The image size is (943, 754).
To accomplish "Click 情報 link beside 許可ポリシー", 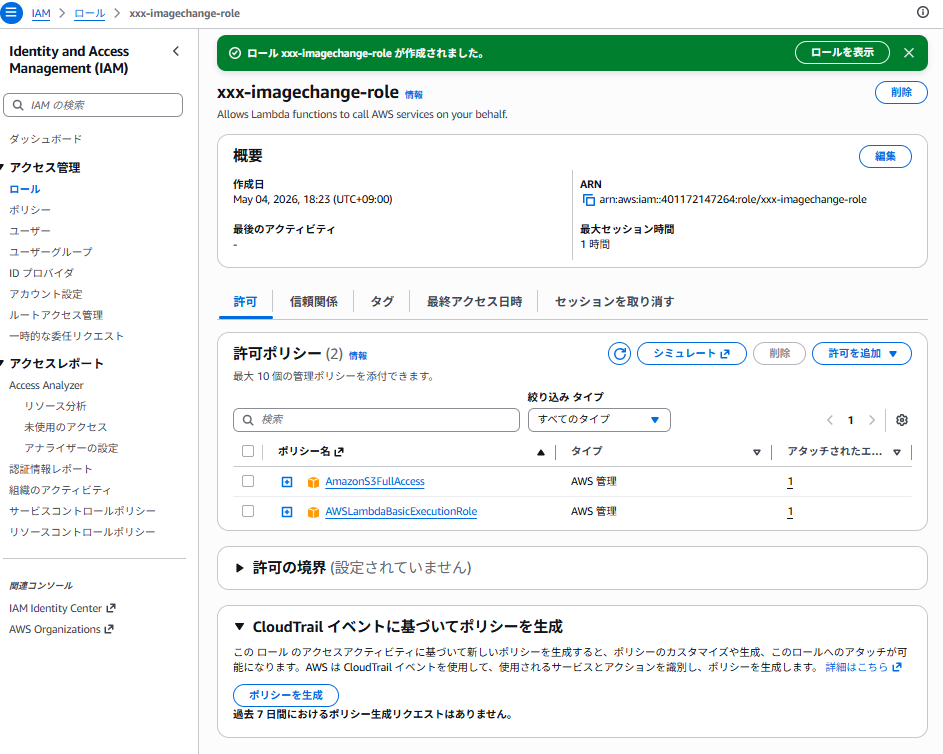I will (358, 356).
